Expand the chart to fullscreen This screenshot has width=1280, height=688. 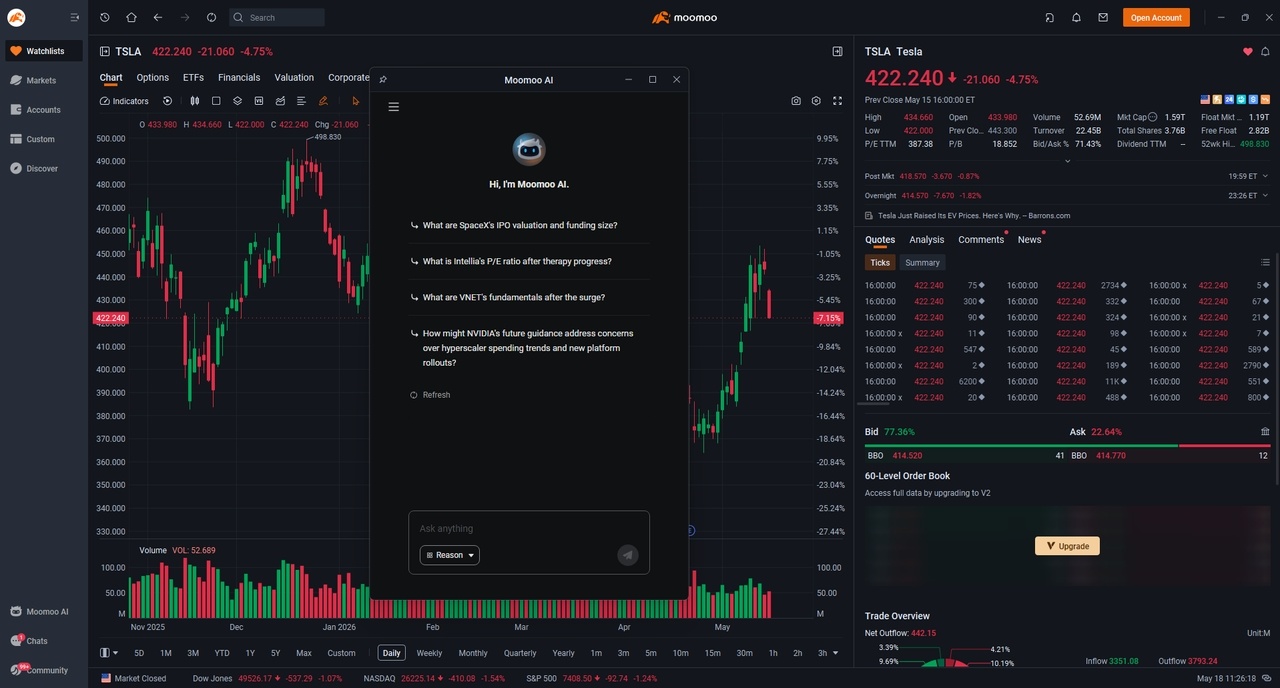[838, 101]
